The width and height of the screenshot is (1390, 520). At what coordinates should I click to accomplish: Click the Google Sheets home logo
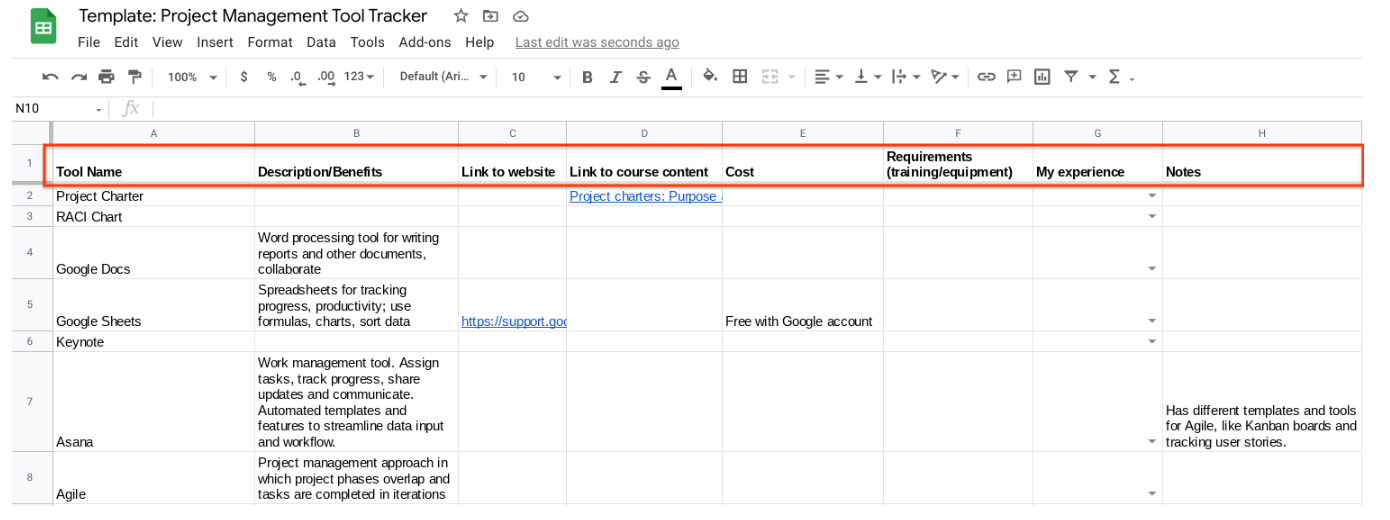(44, 27)
